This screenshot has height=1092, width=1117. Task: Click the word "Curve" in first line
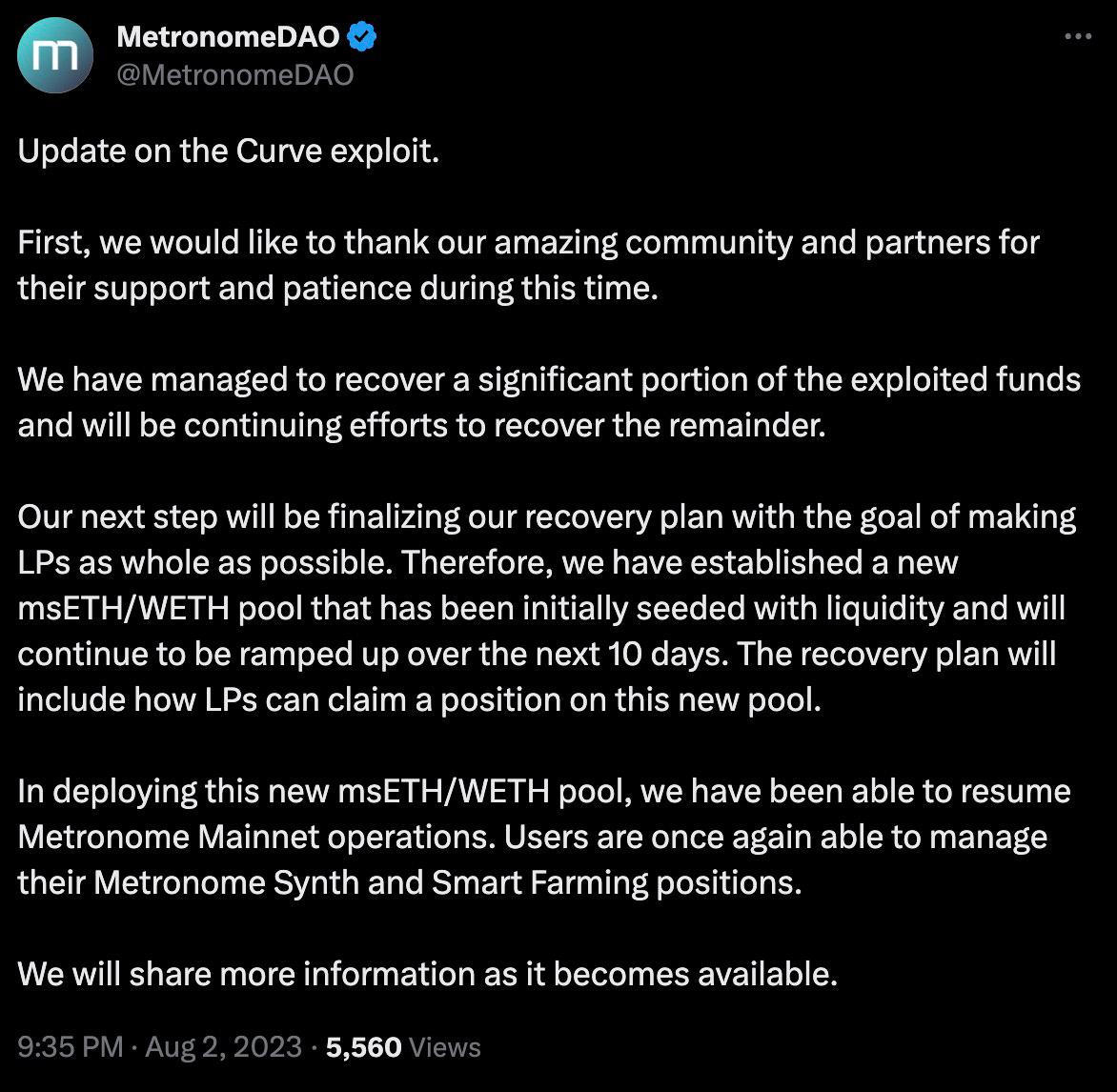pos(277,152)
